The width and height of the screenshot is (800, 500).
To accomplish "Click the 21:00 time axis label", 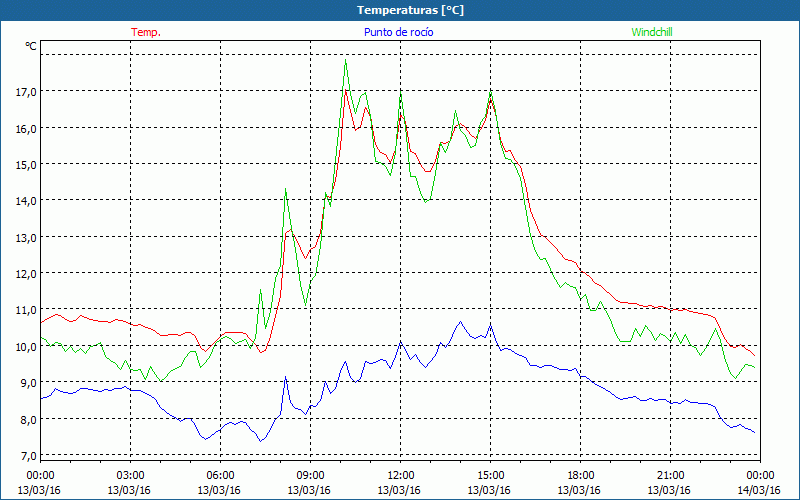I will [x=670, y=476].
